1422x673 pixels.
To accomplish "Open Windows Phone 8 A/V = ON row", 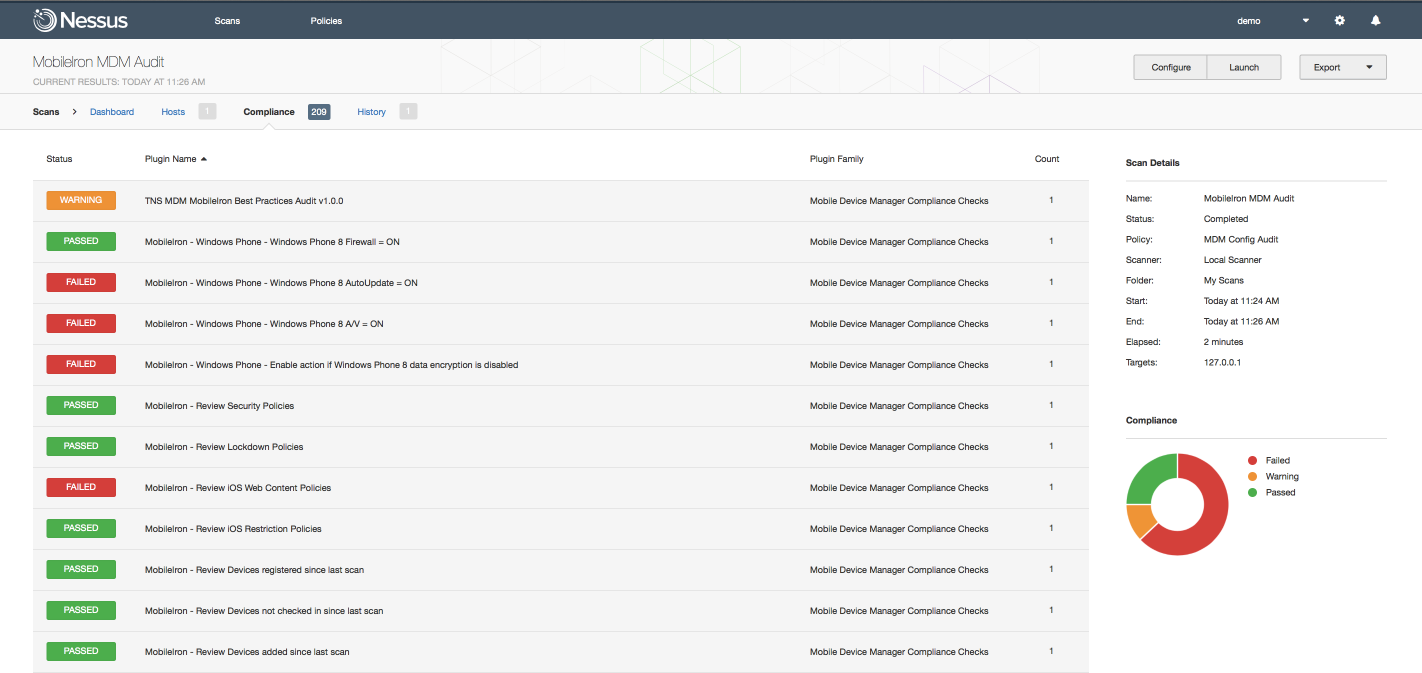I will pos(561,324).
